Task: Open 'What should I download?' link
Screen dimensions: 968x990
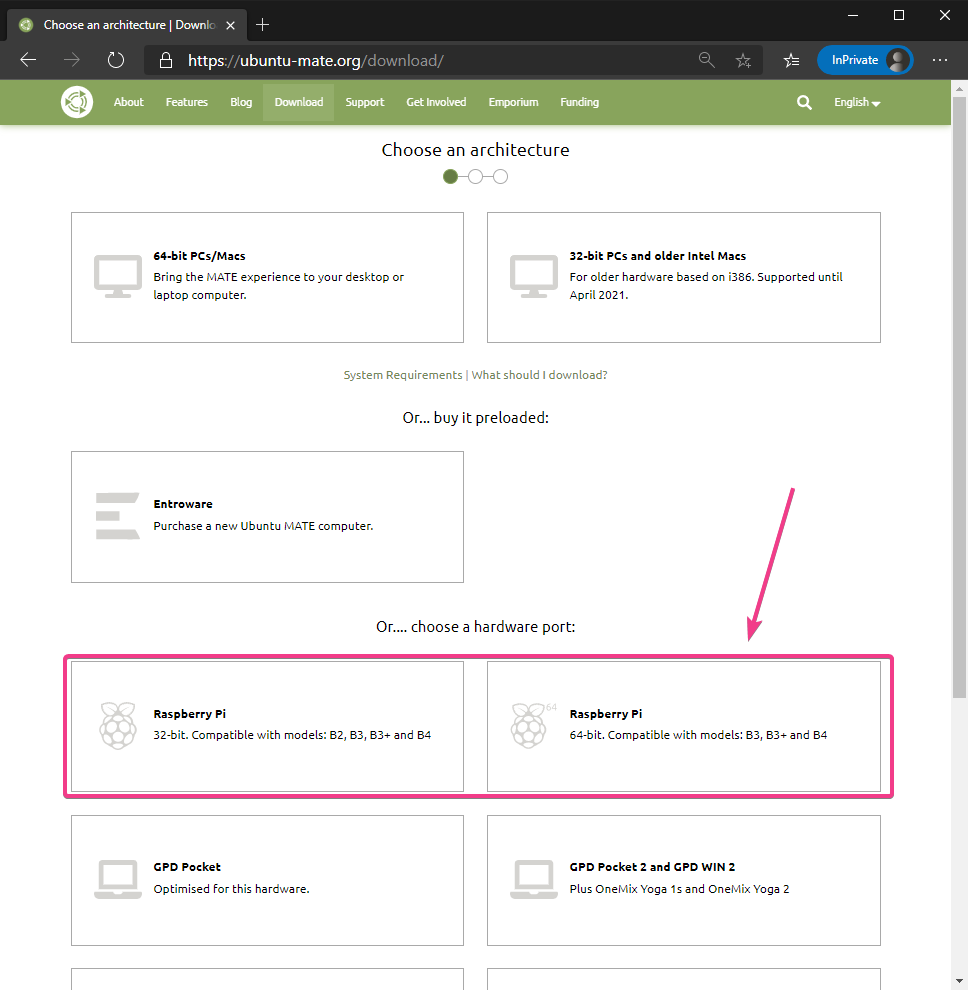Action: pos(539,375)
